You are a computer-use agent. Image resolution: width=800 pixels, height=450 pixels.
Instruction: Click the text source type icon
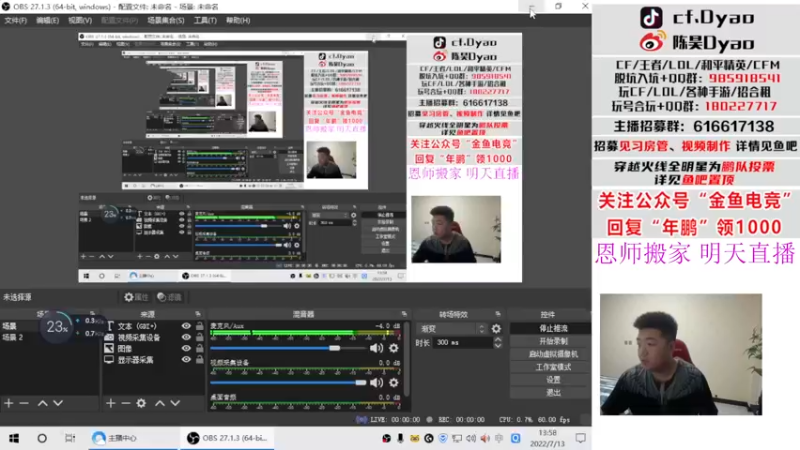tap(109, 326)
